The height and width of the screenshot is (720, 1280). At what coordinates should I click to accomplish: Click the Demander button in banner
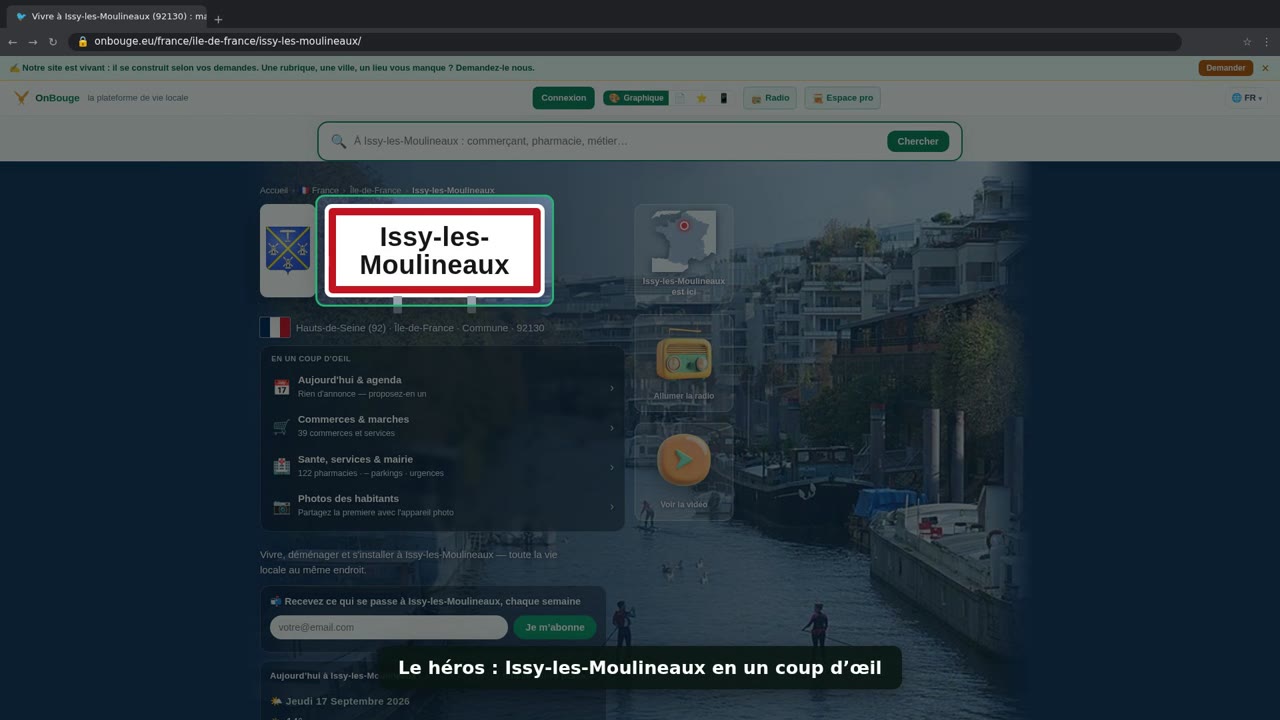click(x=1225, y=68)
